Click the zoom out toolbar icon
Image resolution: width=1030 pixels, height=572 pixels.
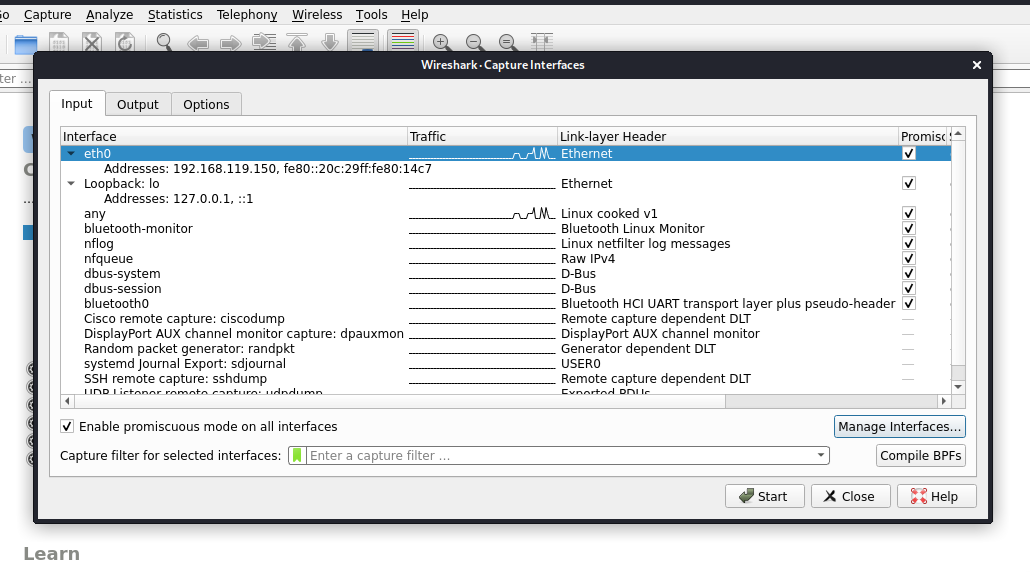pyautogui.click(x=475, y=43)
